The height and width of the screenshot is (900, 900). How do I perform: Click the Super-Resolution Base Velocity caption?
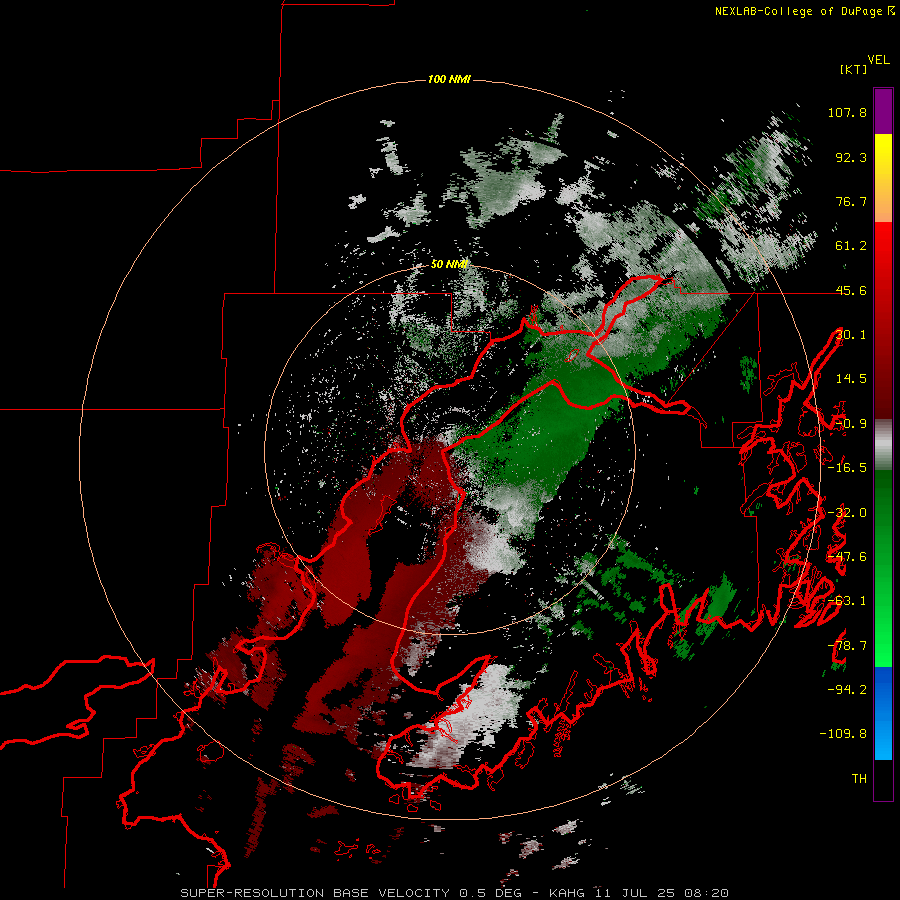tap(455, 893)
